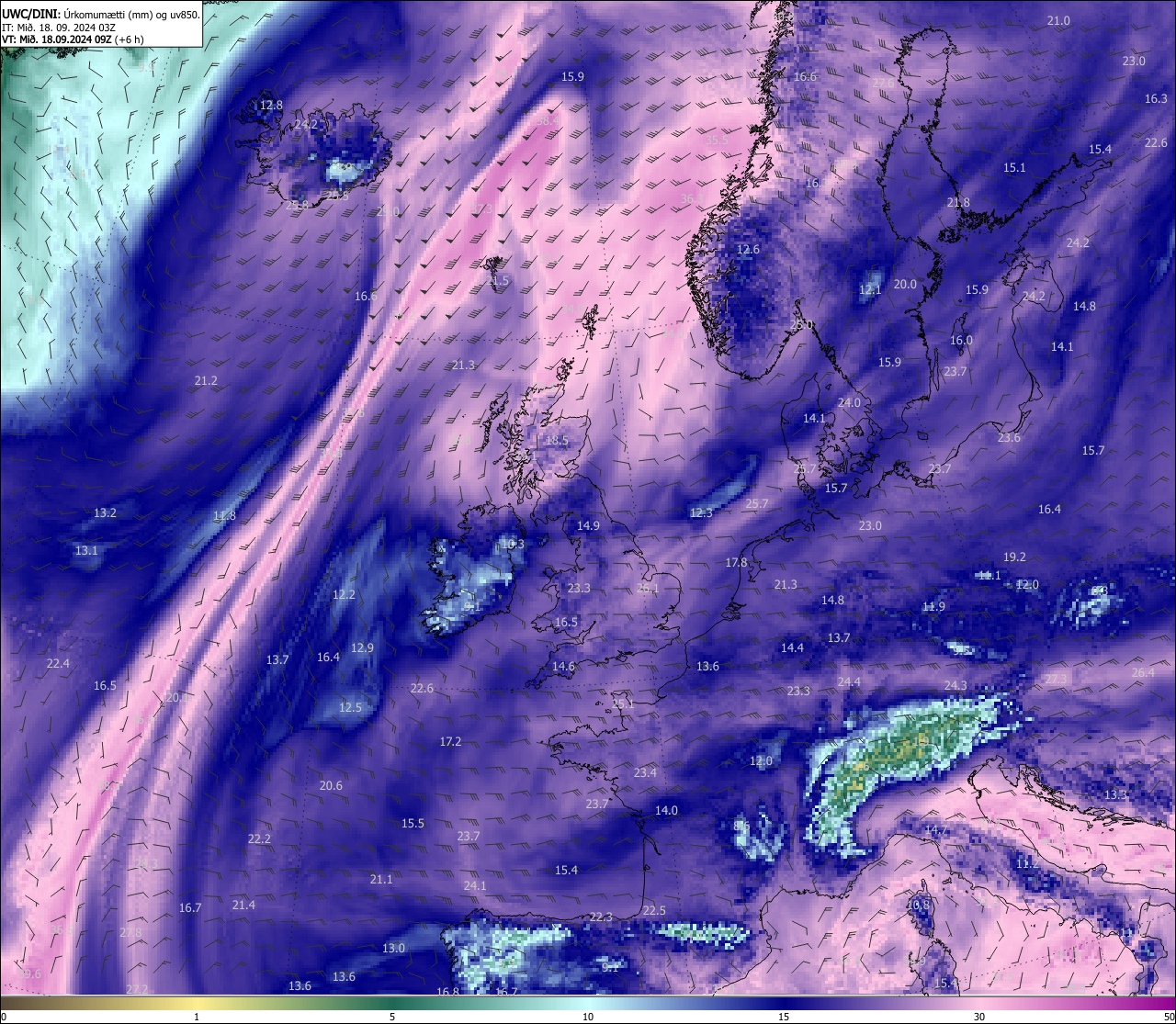Screen dimensions: 1176x1024
Task: Click the map value 22.5
Action: point(654,911)
